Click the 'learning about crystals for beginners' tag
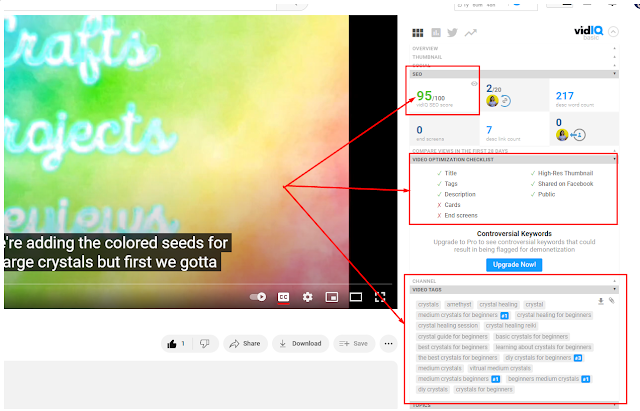The image size is (640, 411). click(543, 347)
